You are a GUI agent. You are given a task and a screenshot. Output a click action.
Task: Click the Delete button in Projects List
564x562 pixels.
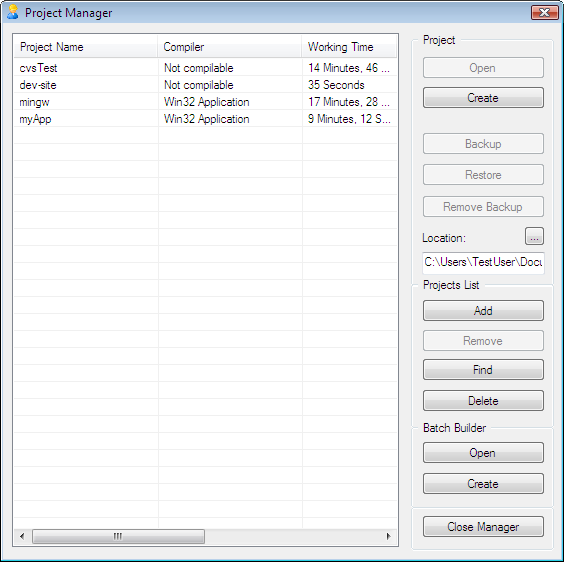(483, 400)
